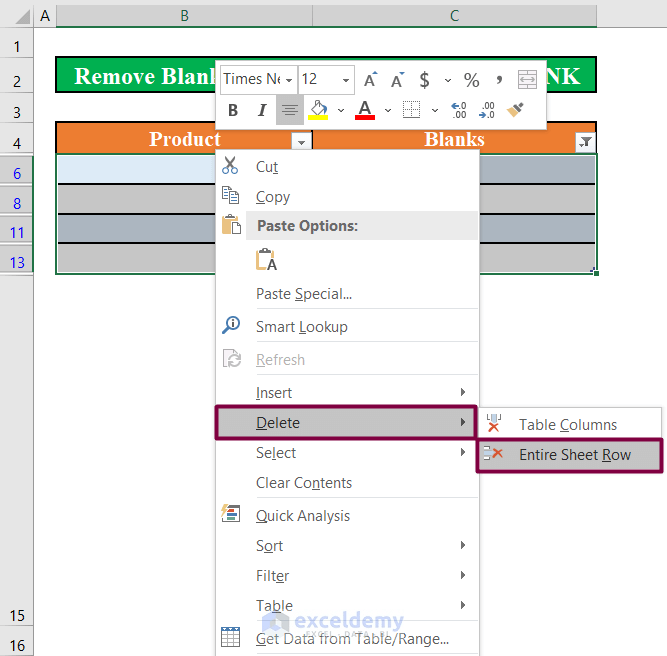Open the Table submenu

click(x=347, y=605)
